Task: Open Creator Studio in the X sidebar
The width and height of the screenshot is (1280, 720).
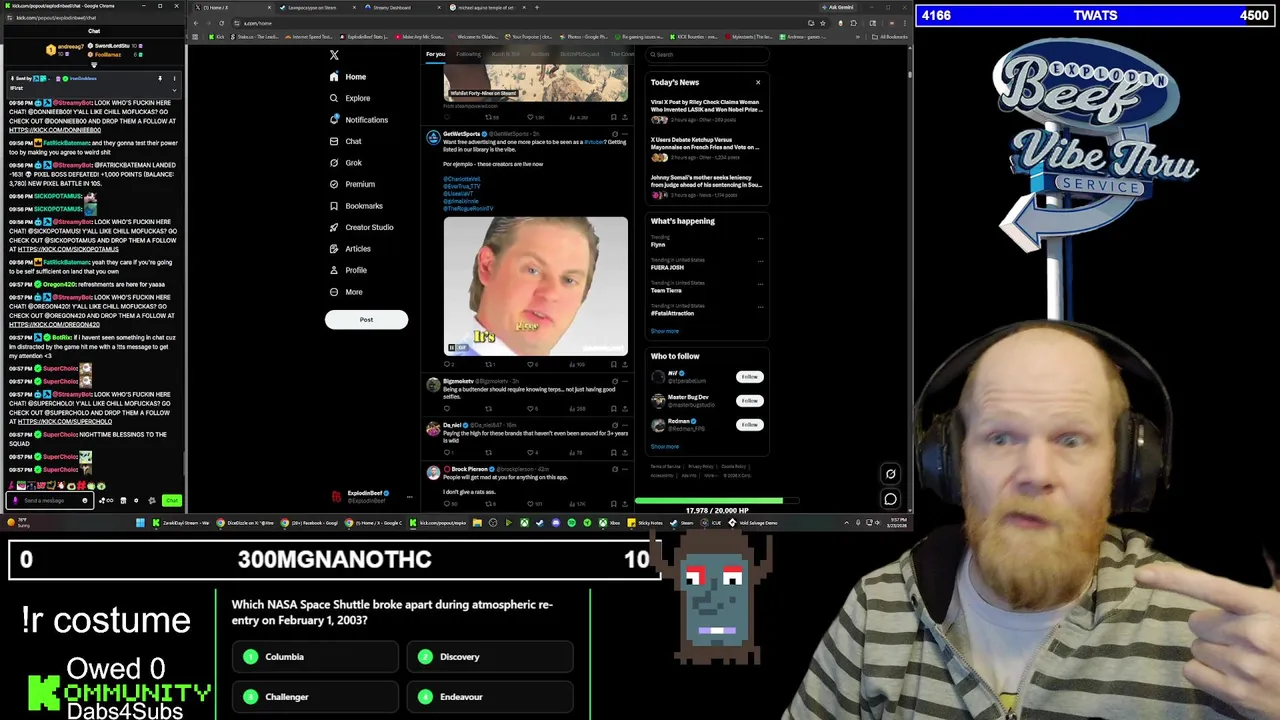Action: tap(361, 227)
